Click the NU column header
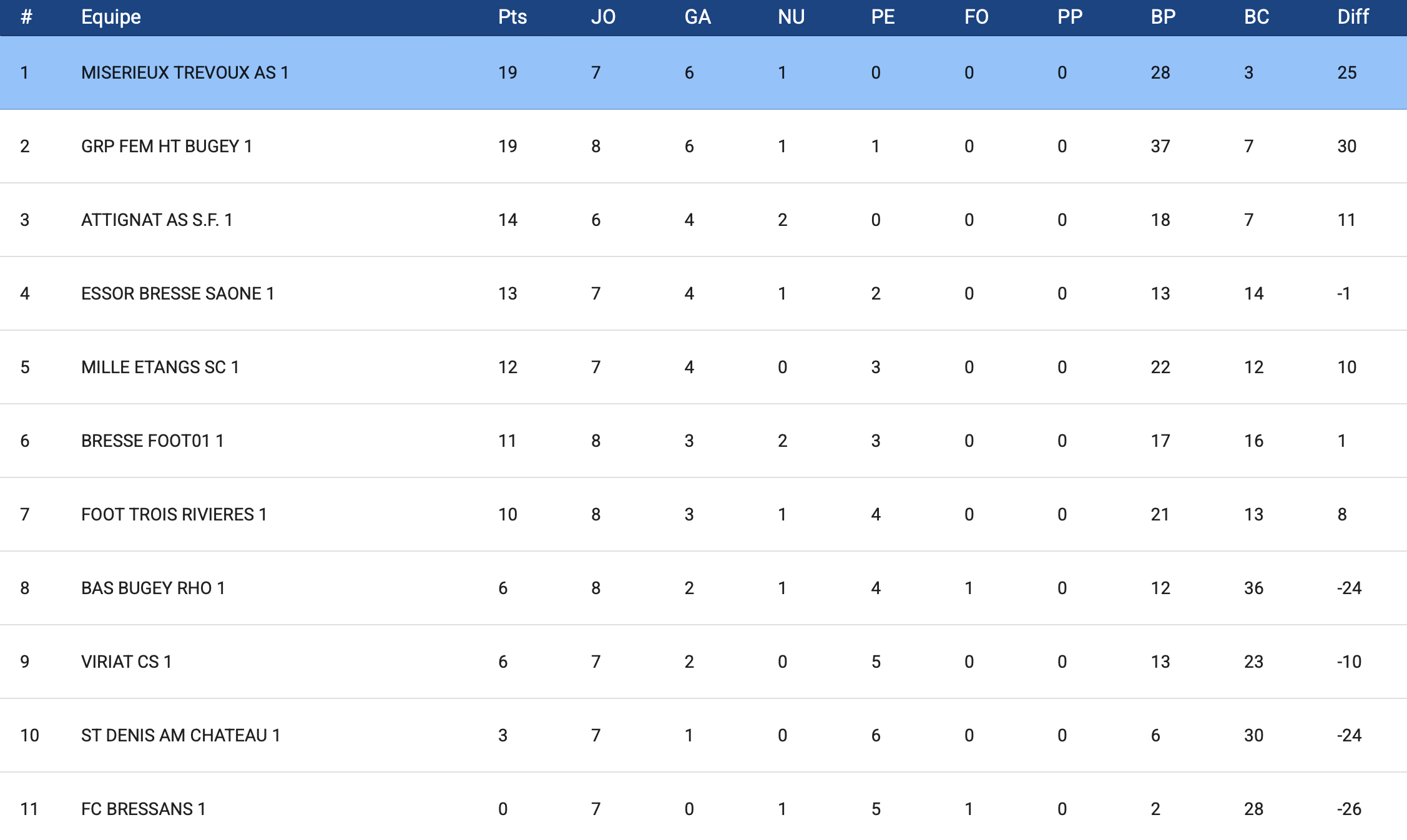Screen dimensions: 1407x840 point(791,17)
